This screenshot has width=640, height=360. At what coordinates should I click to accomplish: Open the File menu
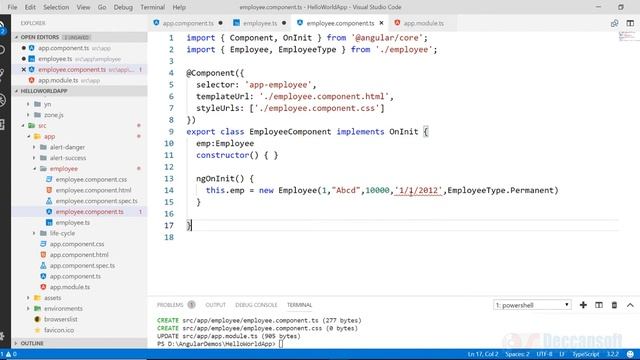12,7
